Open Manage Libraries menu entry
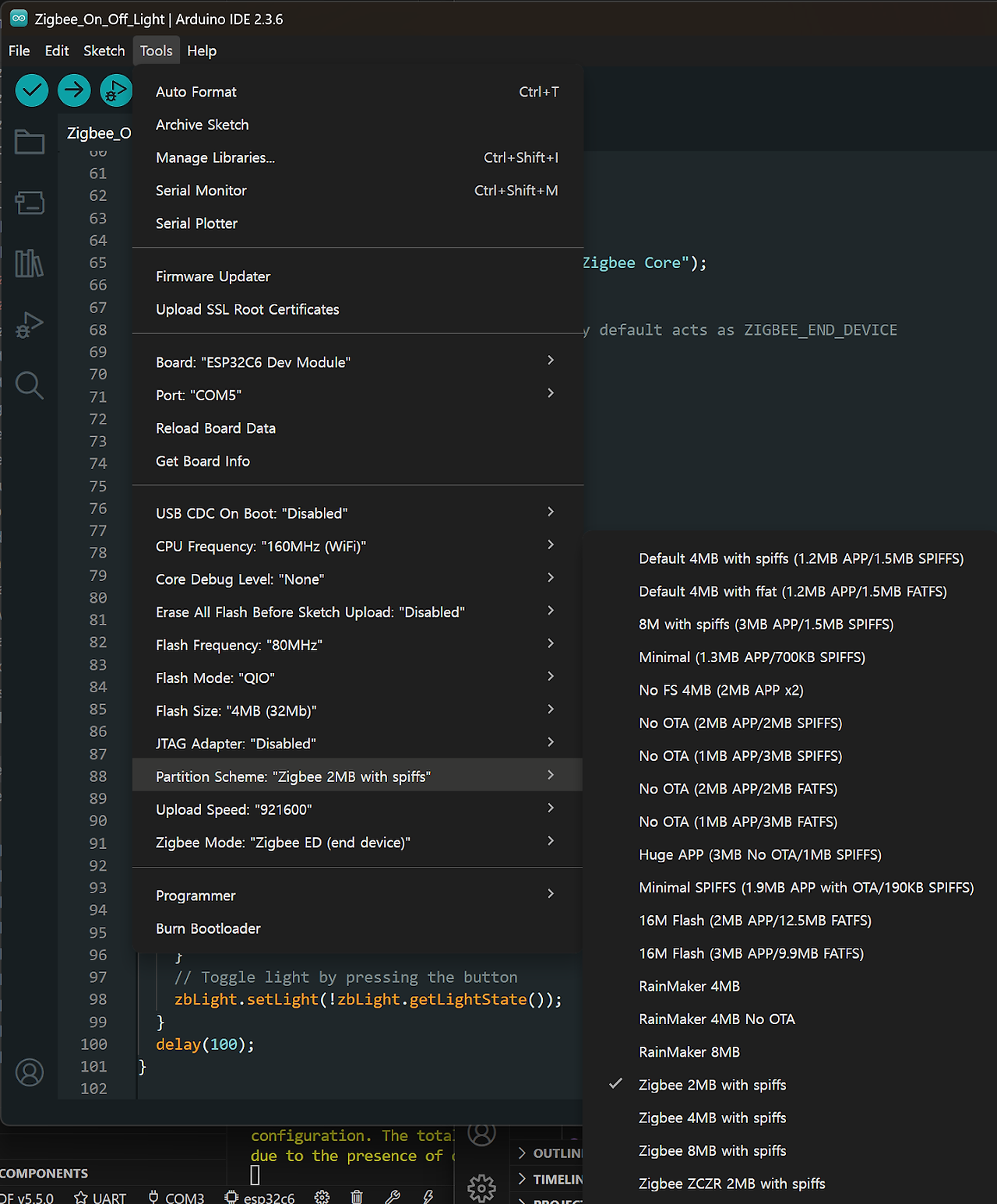The width and height of the screenshot is (997, 1204). tap(358, 157)
